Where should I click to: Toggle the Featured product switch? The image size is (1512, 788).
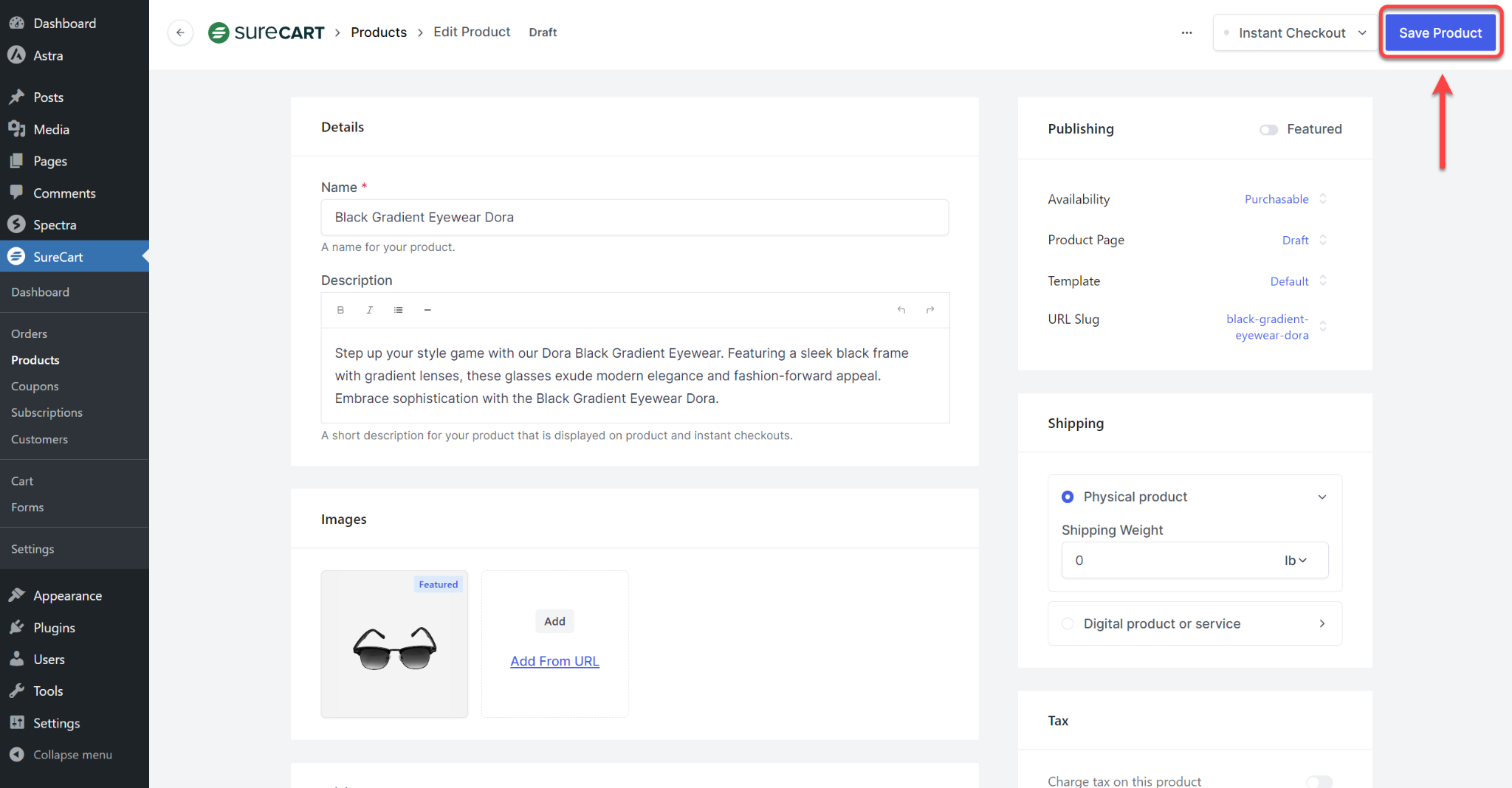coord(1268,130)
